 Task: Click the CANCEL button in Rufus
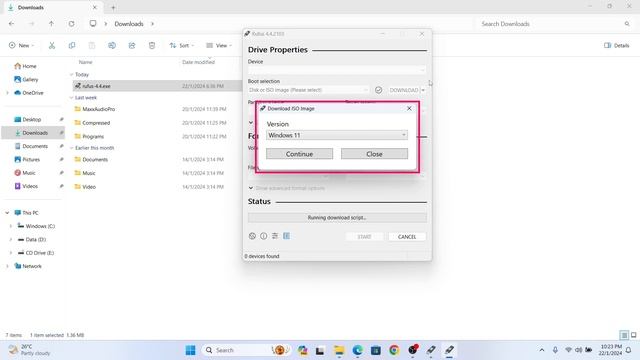tap(407, 237)
